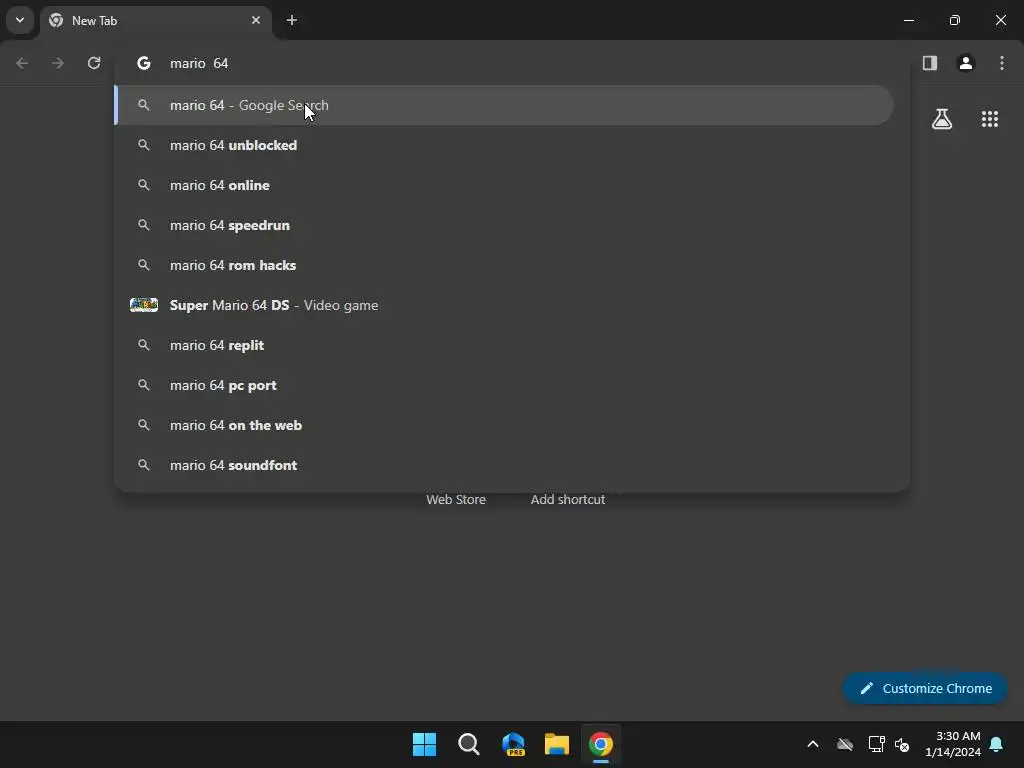
Task: Open the clock showing 3:30 AM
Action: click(953, 744)
